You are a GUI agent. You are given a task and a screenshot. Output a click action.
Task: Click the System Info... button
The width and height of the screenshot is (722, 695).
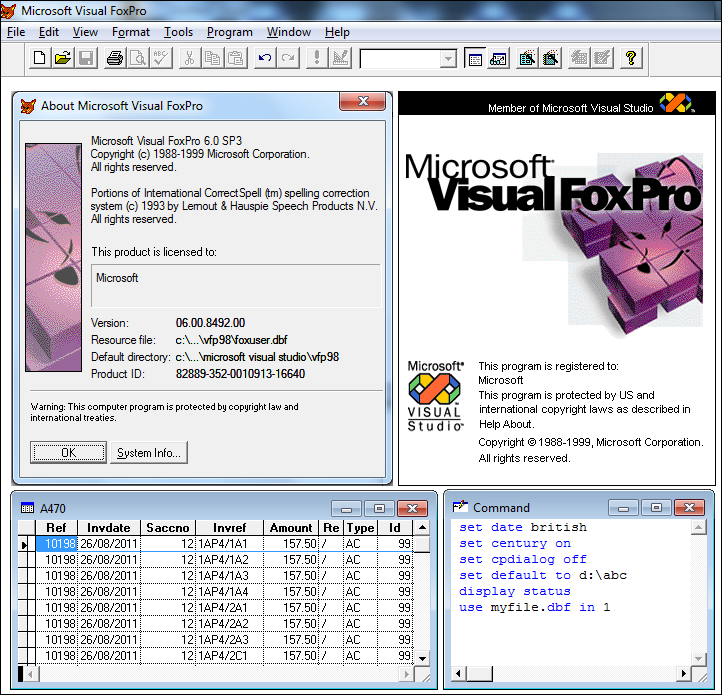pyautogui.click(x=149, y=452)
